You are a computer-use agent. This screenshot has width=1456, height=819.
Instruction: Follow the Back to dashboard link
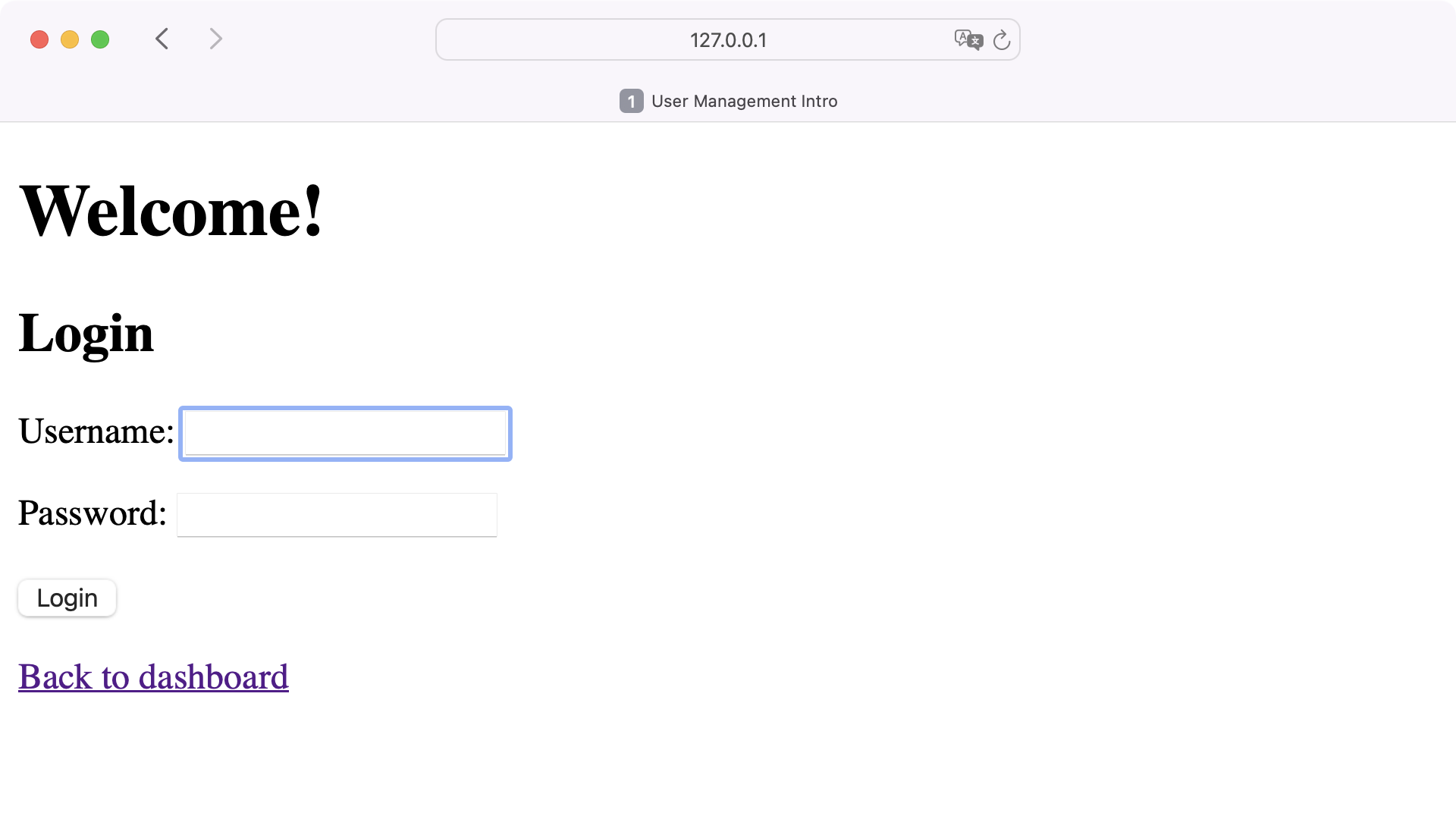coord(152,677)
